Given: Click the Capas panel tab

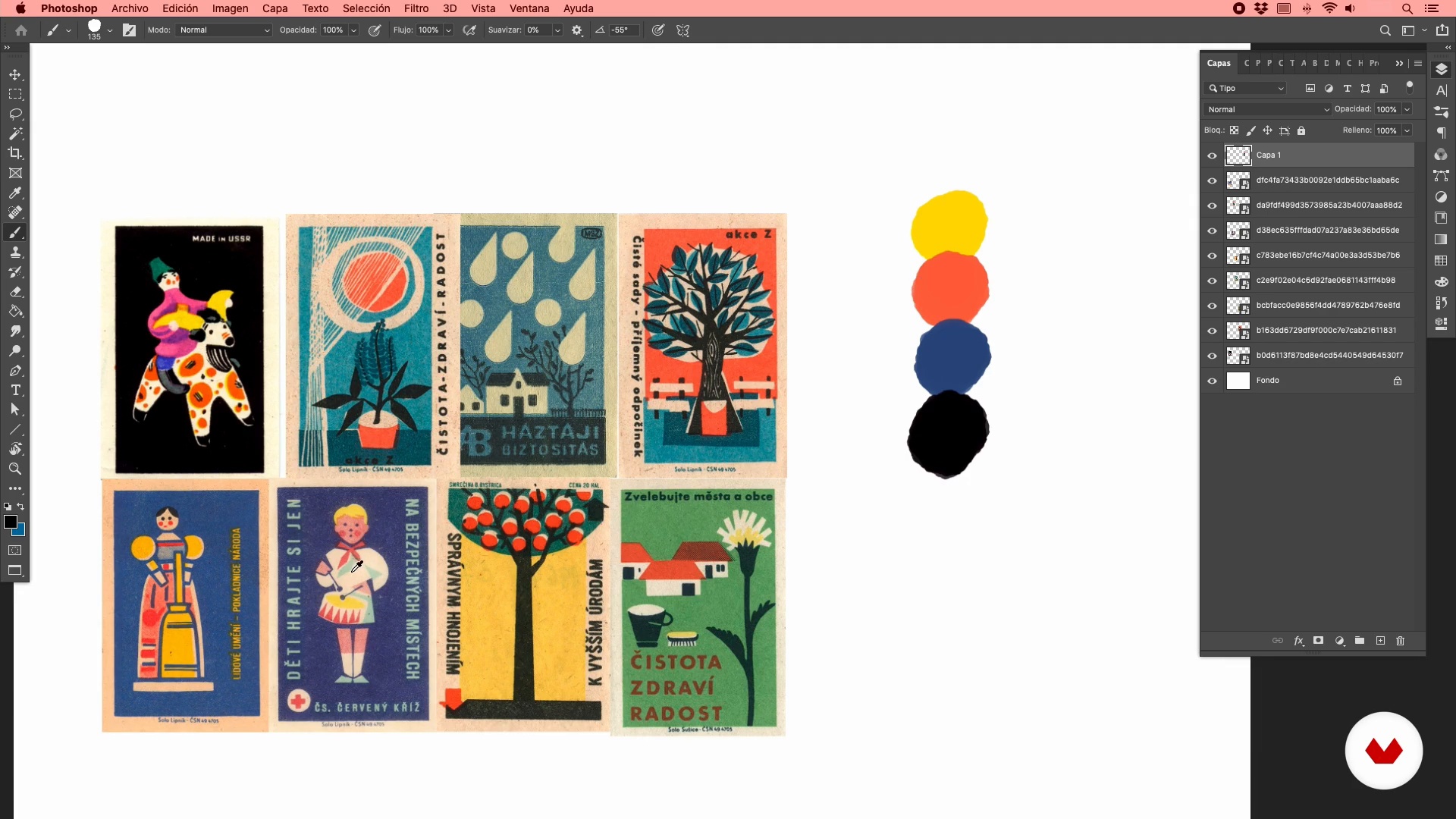Looking at the screenshot, I should tap(1219, 63).
